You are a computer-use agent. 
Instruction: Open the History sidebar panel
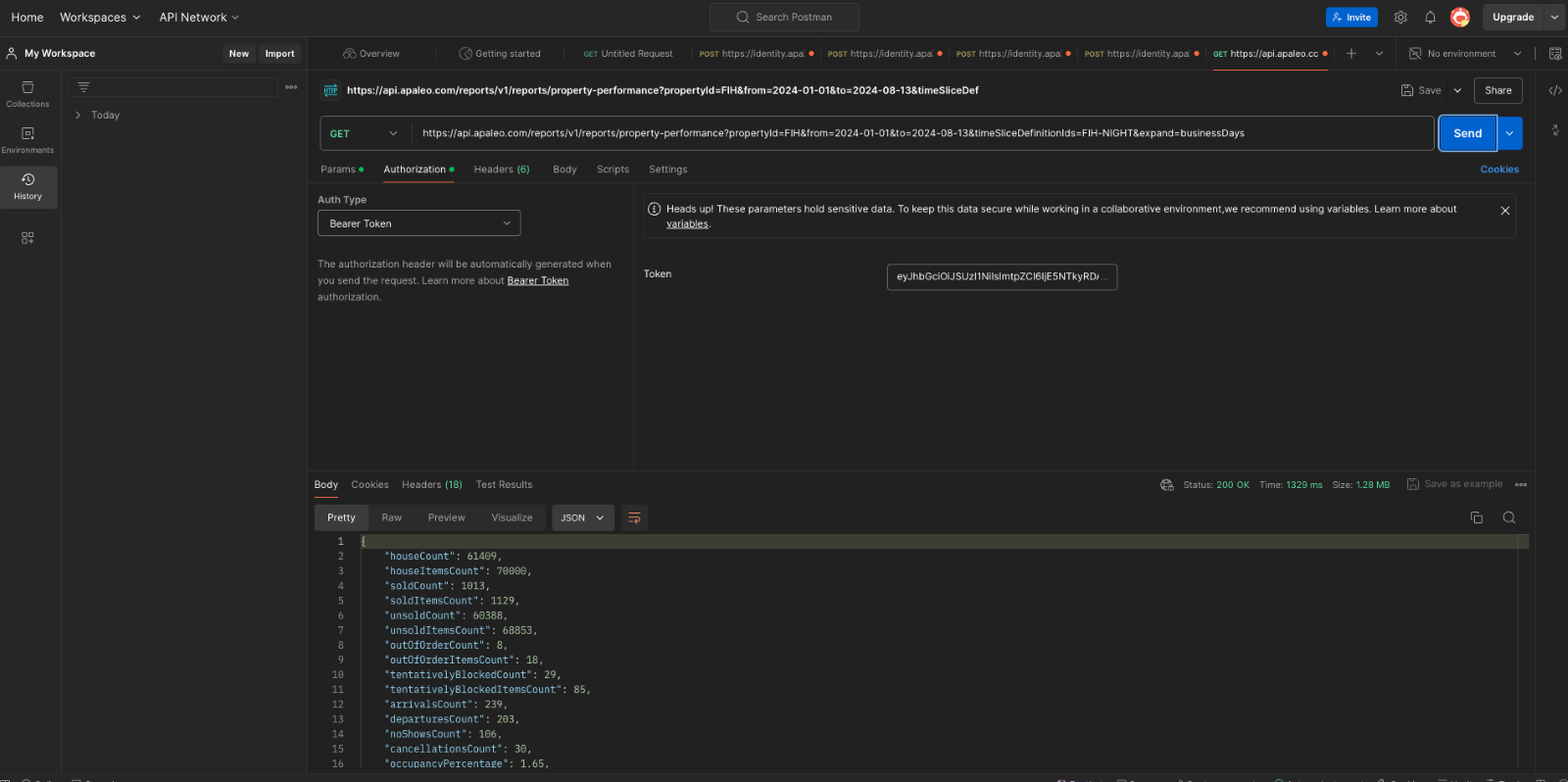point(27,186)
